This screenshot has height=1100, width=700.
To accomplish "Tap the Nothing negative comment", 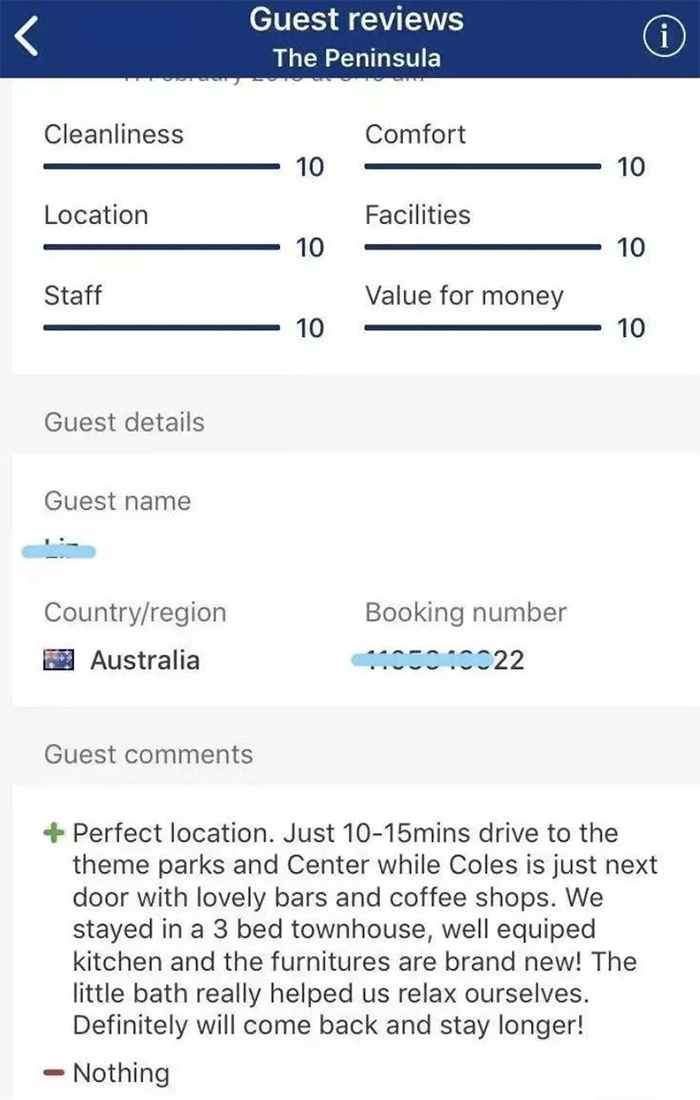I will click(x=121, y=1073).
